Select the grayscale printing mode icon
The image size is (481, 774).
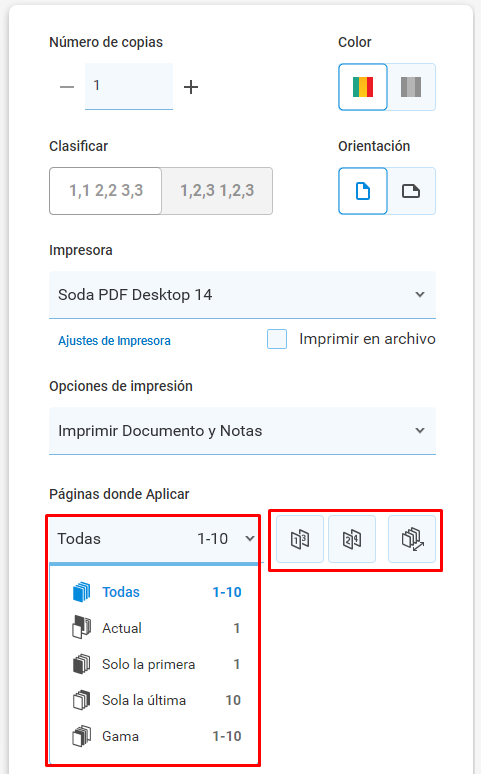tap(411, 87)
